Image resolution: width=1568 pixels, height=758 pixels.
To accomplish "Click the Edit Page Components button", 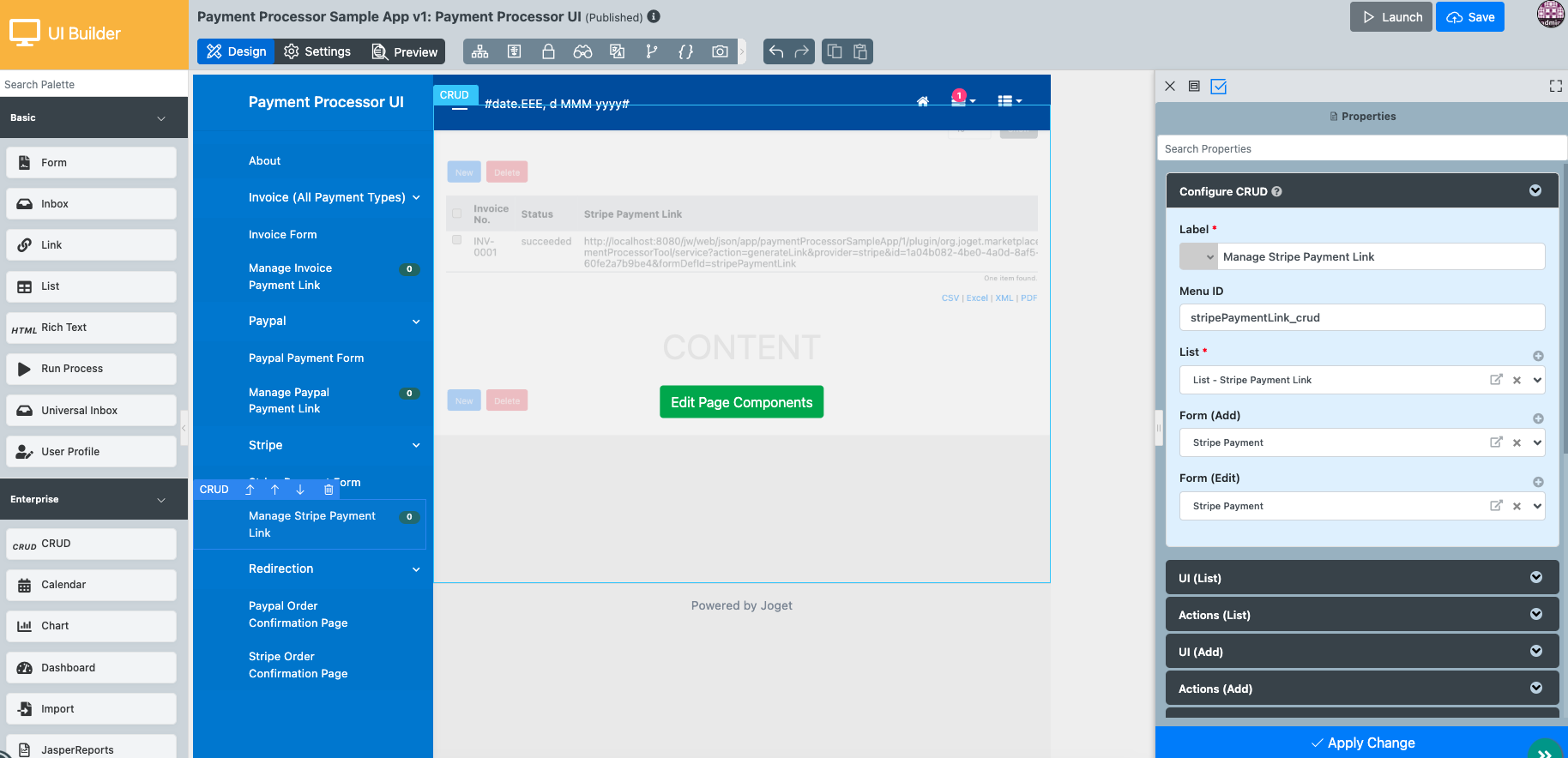I will click(741, 402).
